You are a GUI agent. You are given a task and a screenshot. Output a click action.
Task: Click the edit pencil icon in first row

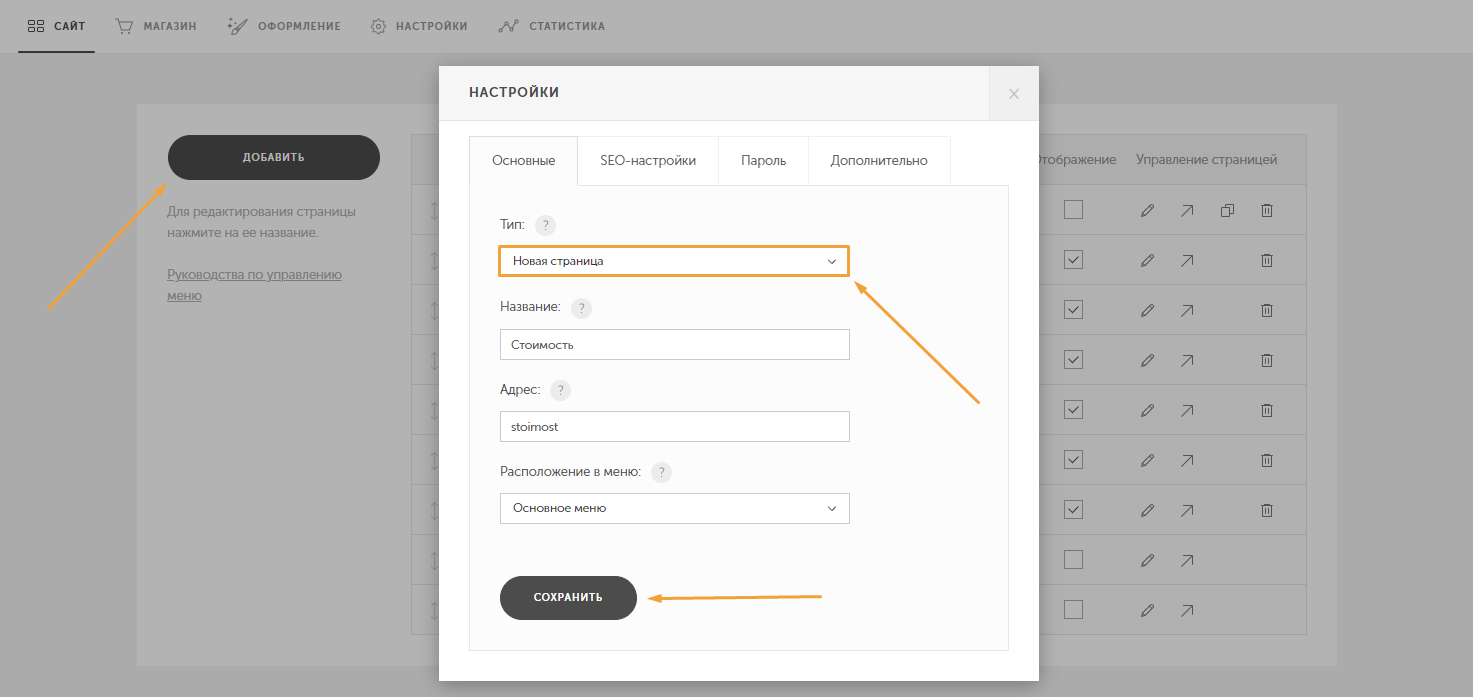(x=1147, y=210)
